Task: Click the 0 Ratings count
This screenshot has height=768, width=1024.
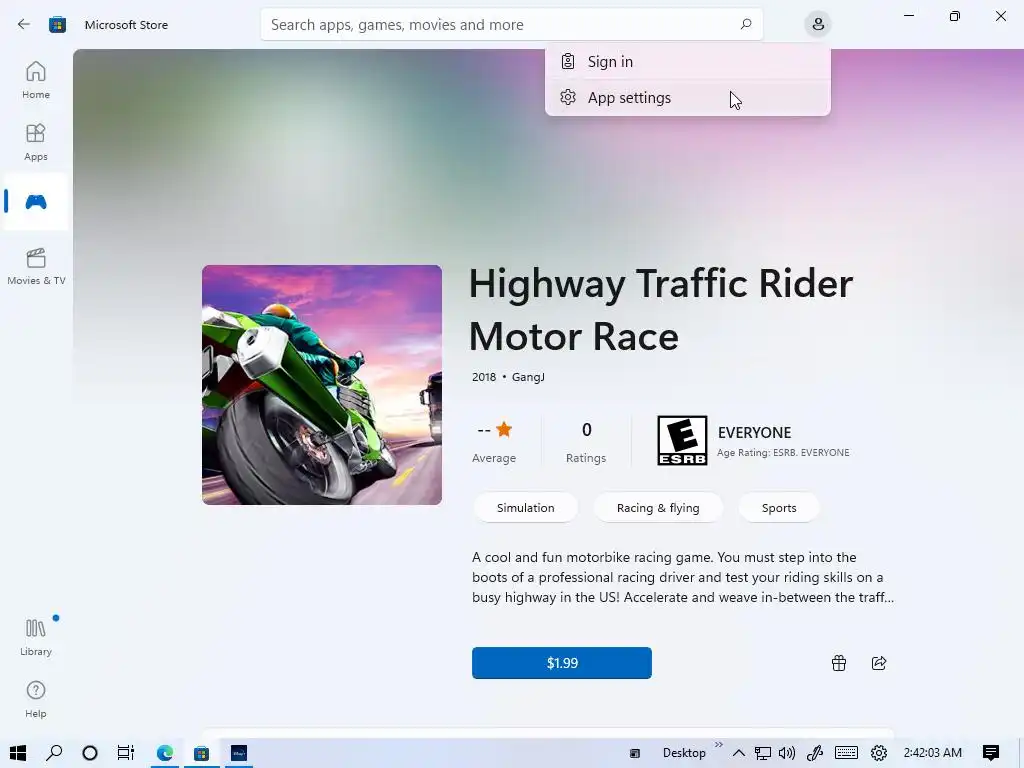Action: point(586,441)
